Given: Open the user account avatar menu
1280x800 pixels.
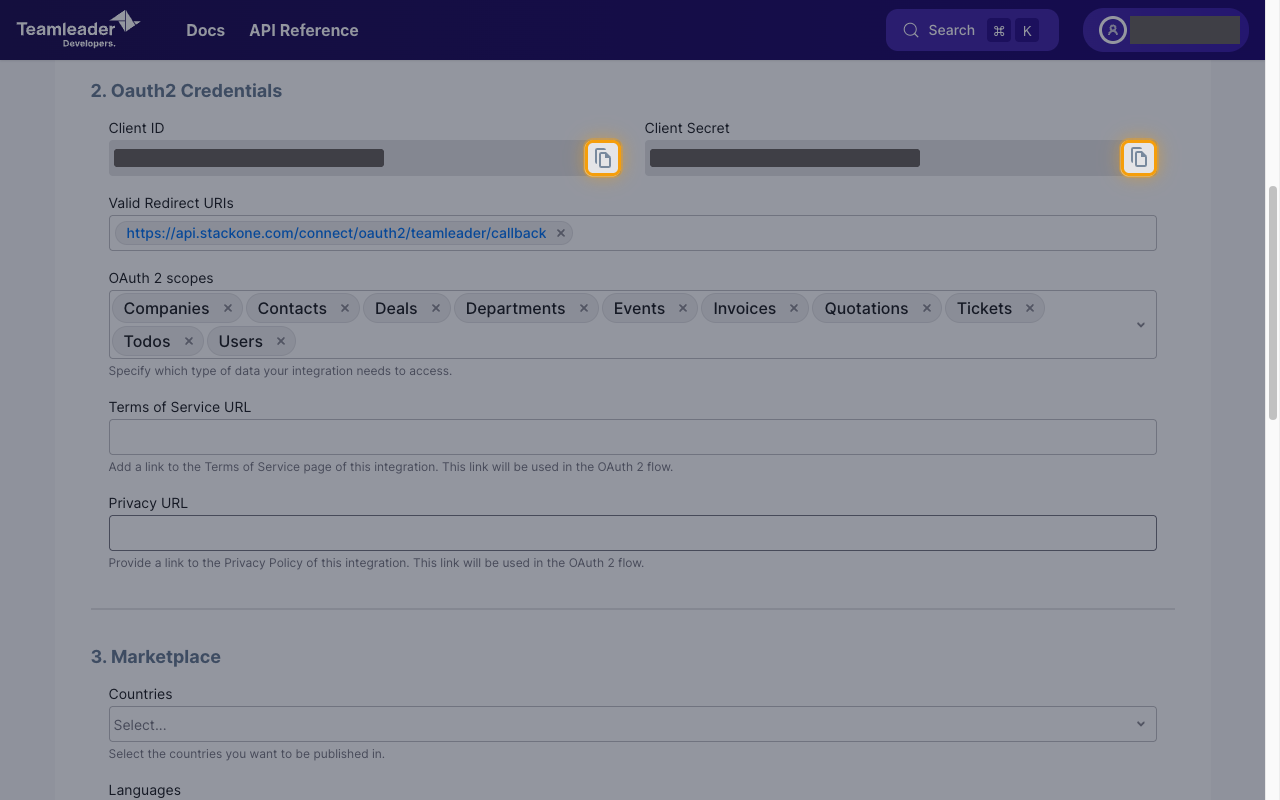Looking at the screenshot, I should click(x=1113, y=30).
